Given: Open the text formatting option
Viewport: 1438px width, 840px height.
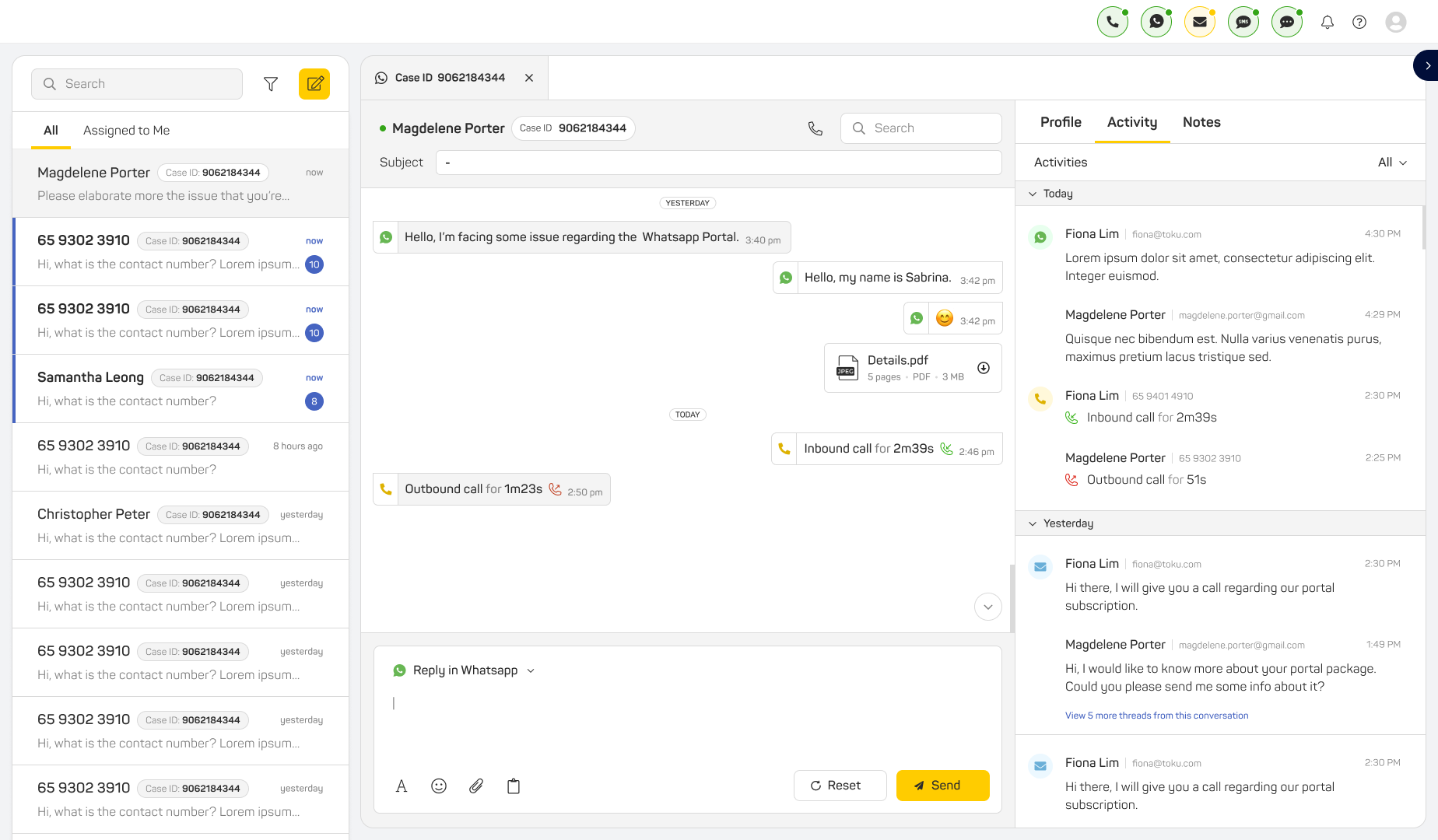Looking at the screenshot, I should [x=402, y=786].
